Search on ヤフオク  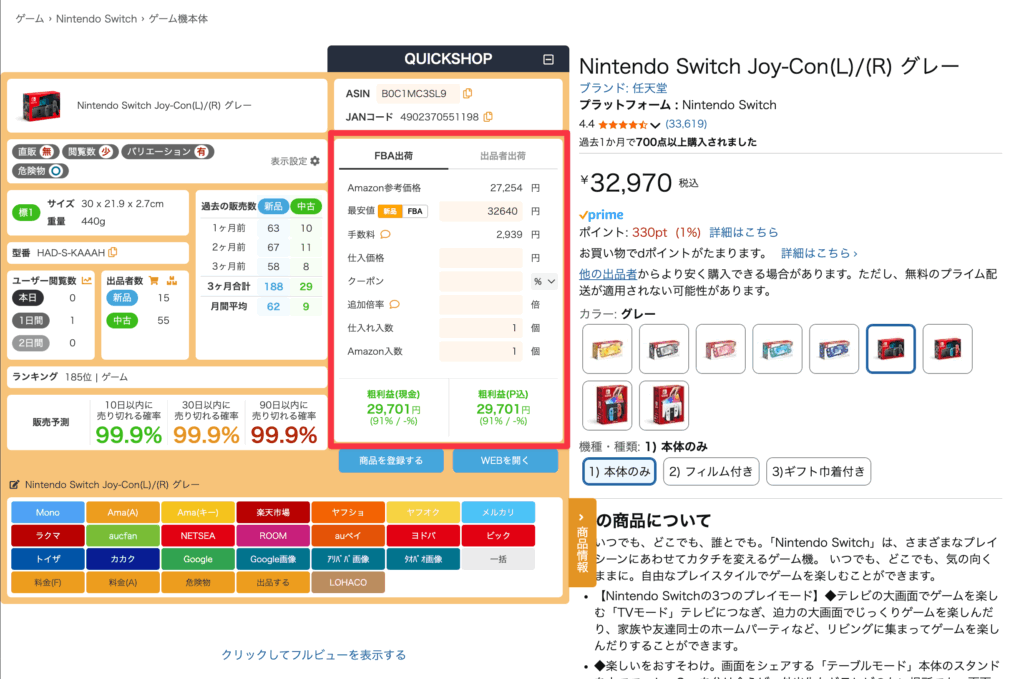click(x=423, y=513)
